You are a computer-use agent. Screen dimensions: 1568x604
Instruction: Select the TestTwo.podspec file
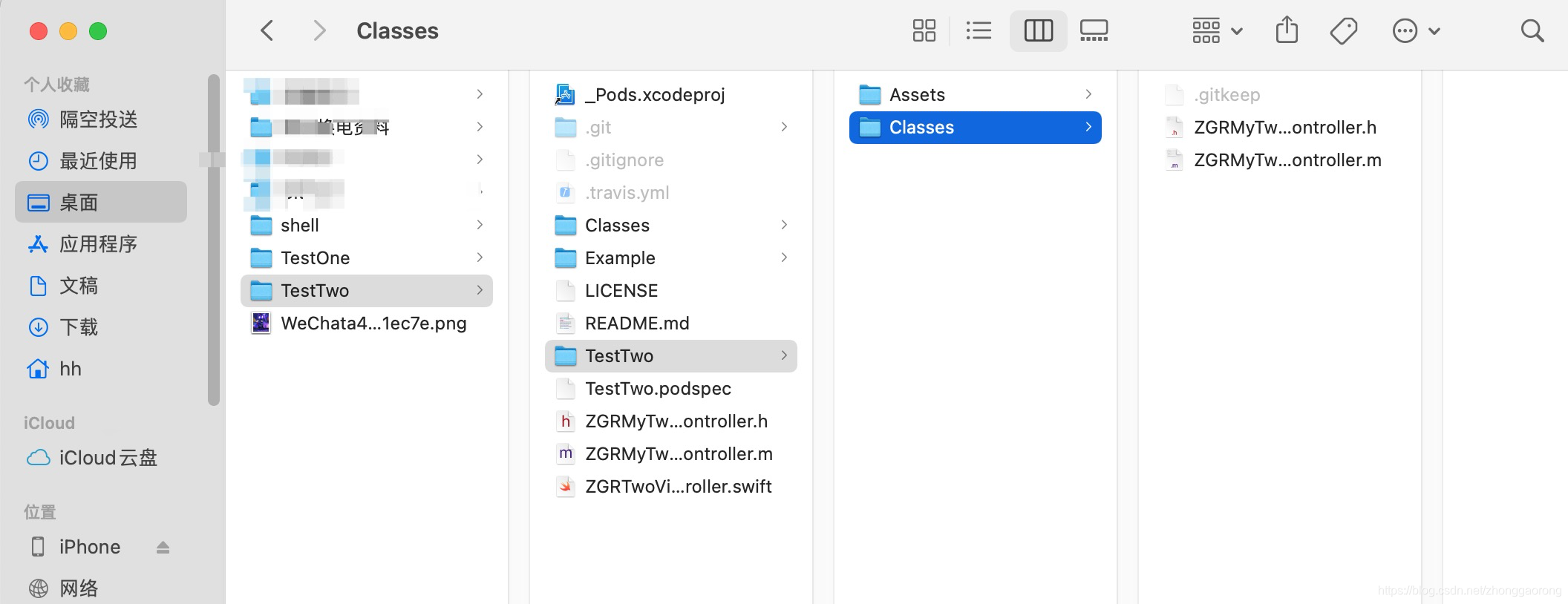[x=671, y=389]
